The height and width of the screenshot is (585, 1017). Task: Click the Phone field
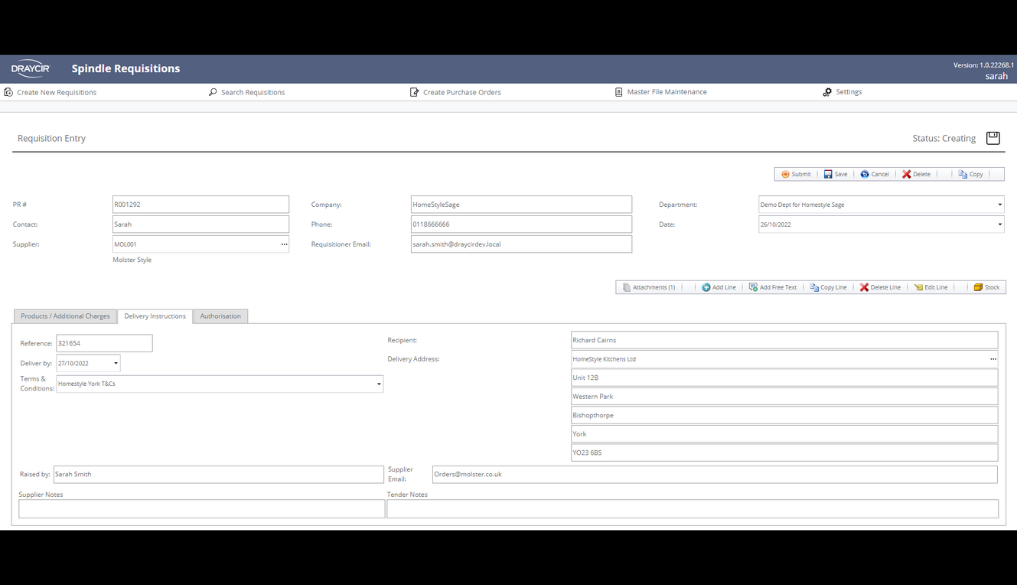[x=521, y=224]
